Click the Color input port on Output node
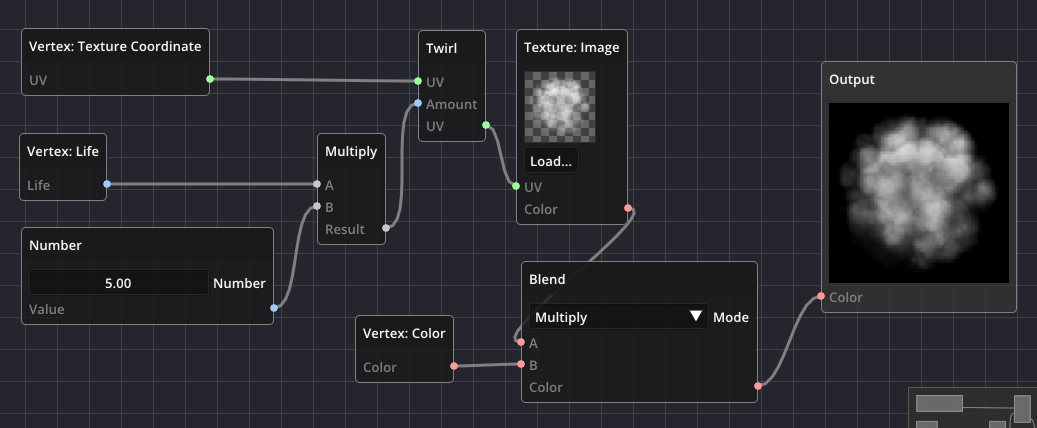 point(821,297)
